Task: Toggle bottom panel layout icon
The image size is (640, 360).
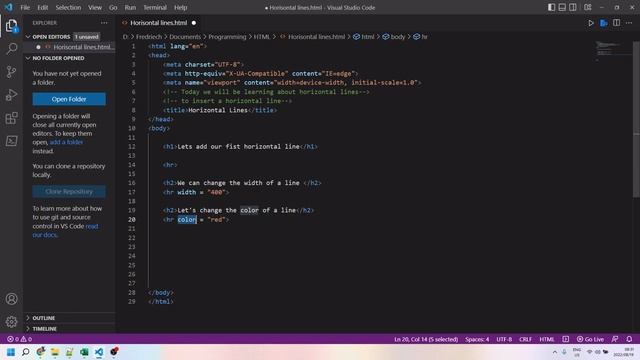Action: point(562,7)
